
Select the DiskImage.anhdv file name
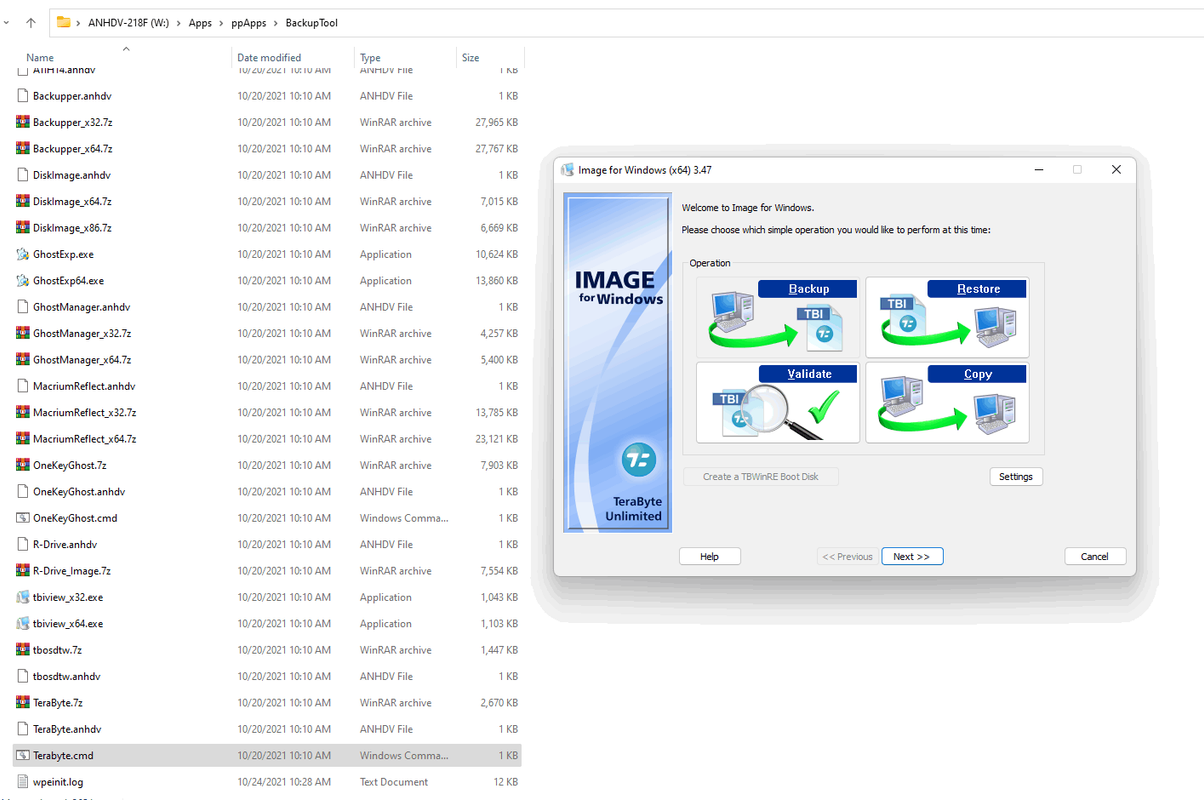point(72,175)
